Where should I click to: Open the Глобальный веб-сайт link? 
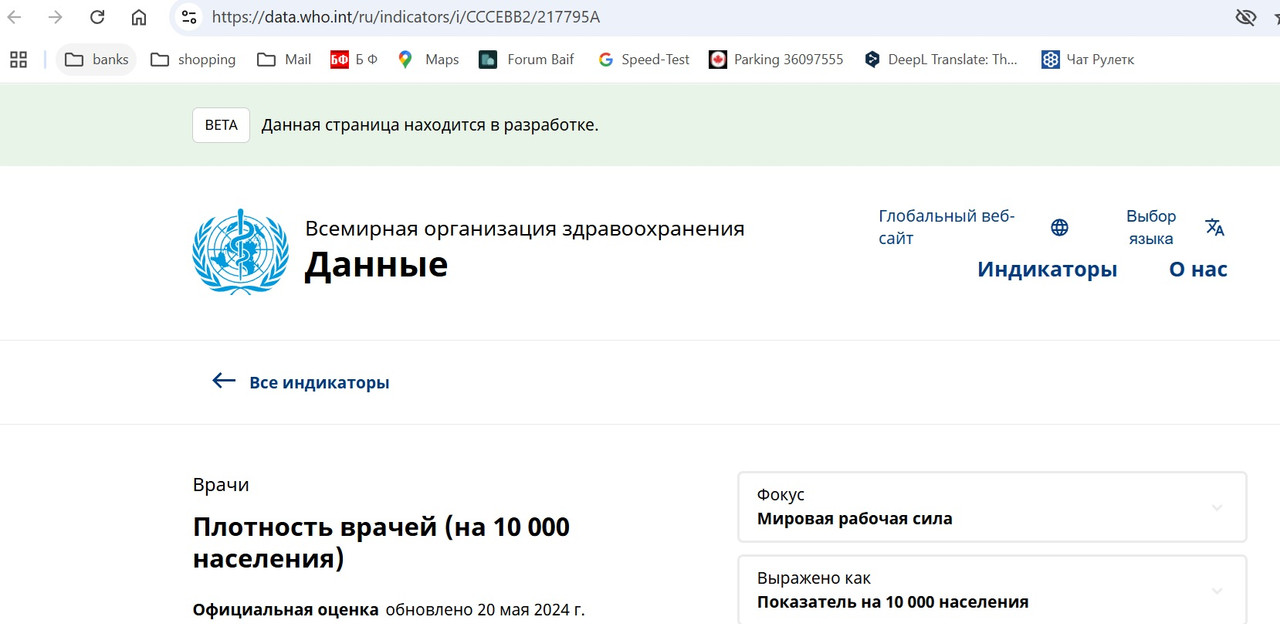click(946, 227)
